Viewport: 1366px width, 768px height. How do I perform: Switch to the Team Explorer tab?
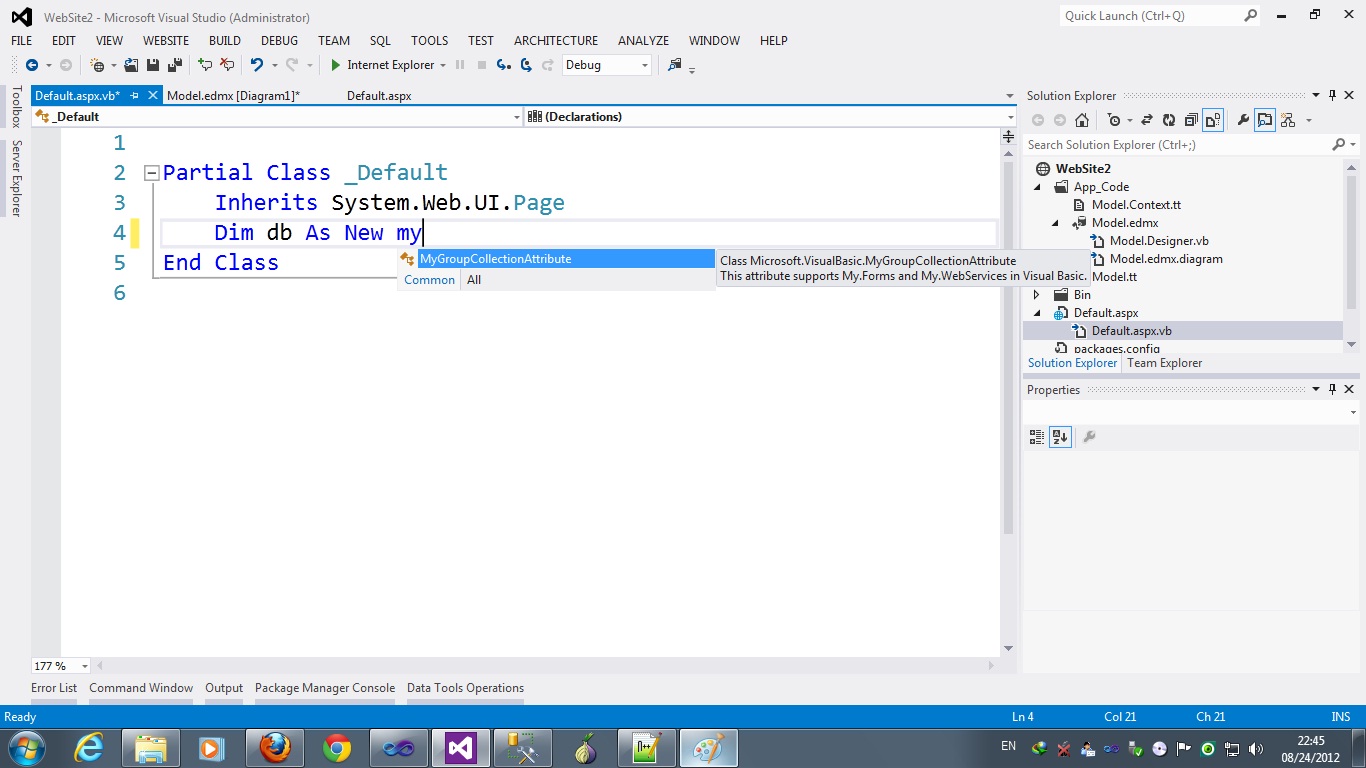[1164, 363]
